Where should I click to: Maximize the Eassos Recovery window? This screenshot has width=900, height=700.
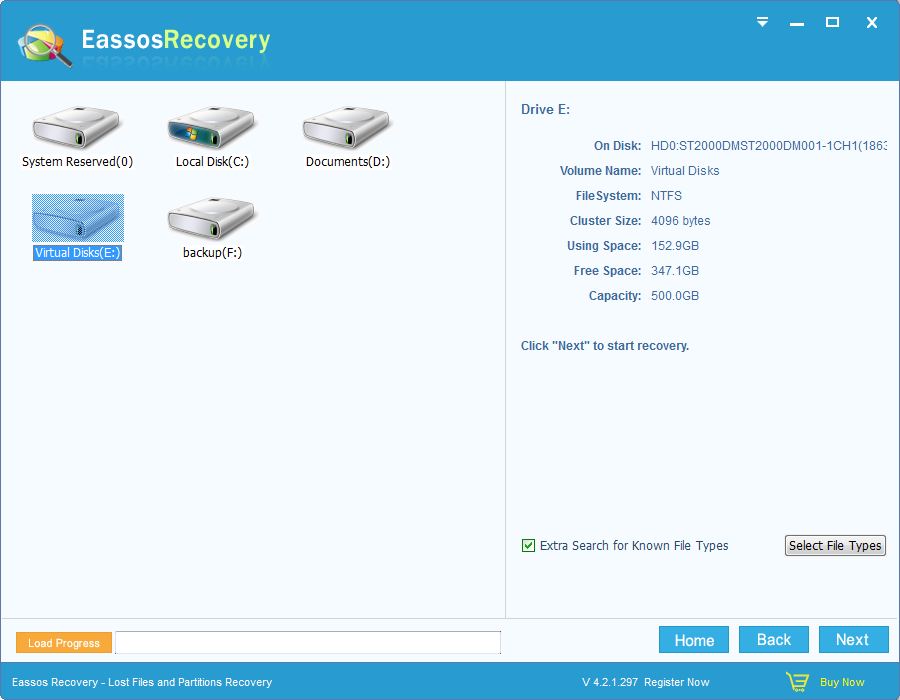pyautogui.click(x=832, y=22)
